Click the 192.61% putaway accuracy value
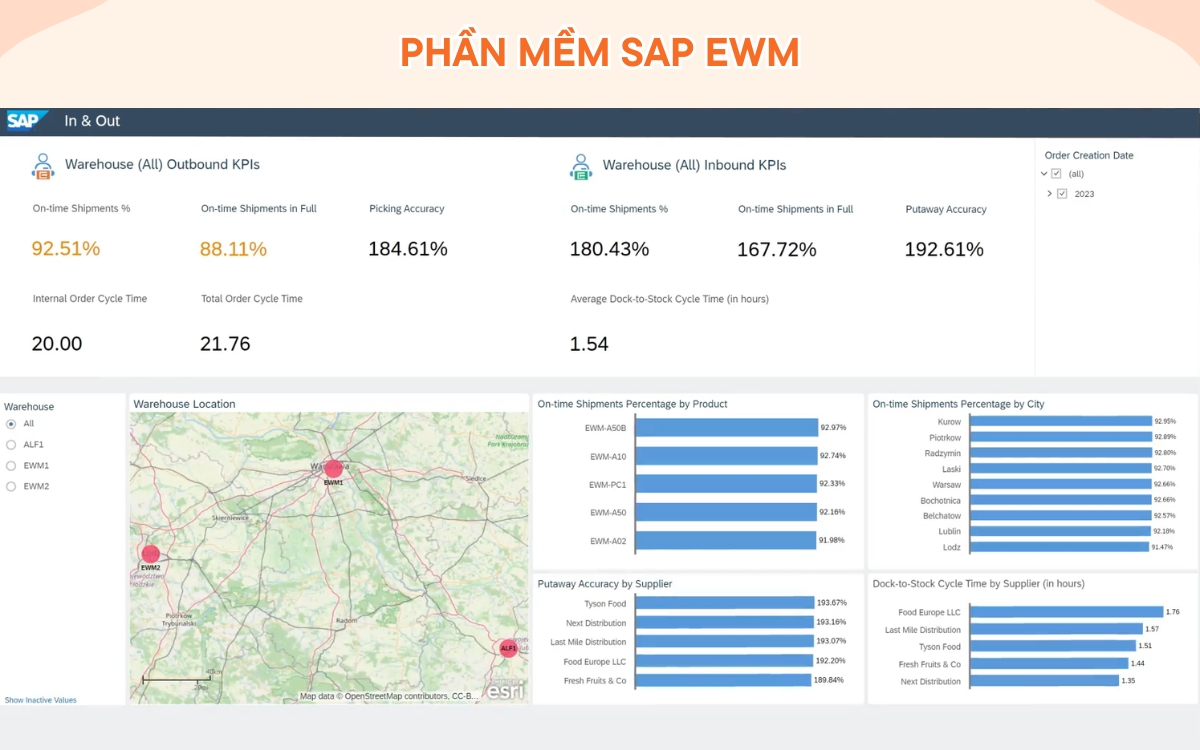The image size is (1200, 750). [944, 249]
